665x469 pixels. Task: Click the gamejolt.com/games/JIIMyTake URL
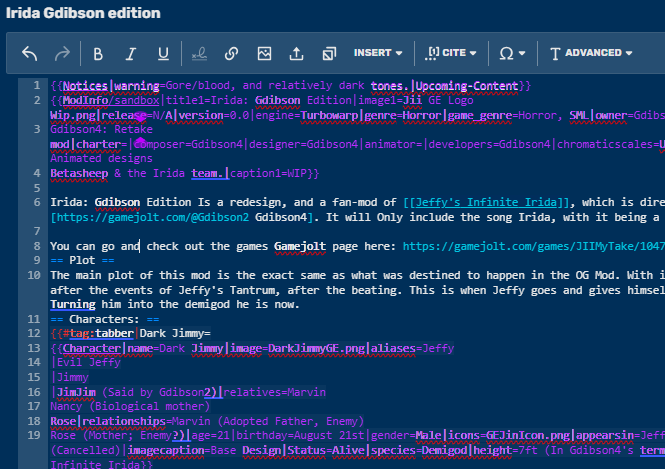[x=534, y=246]
